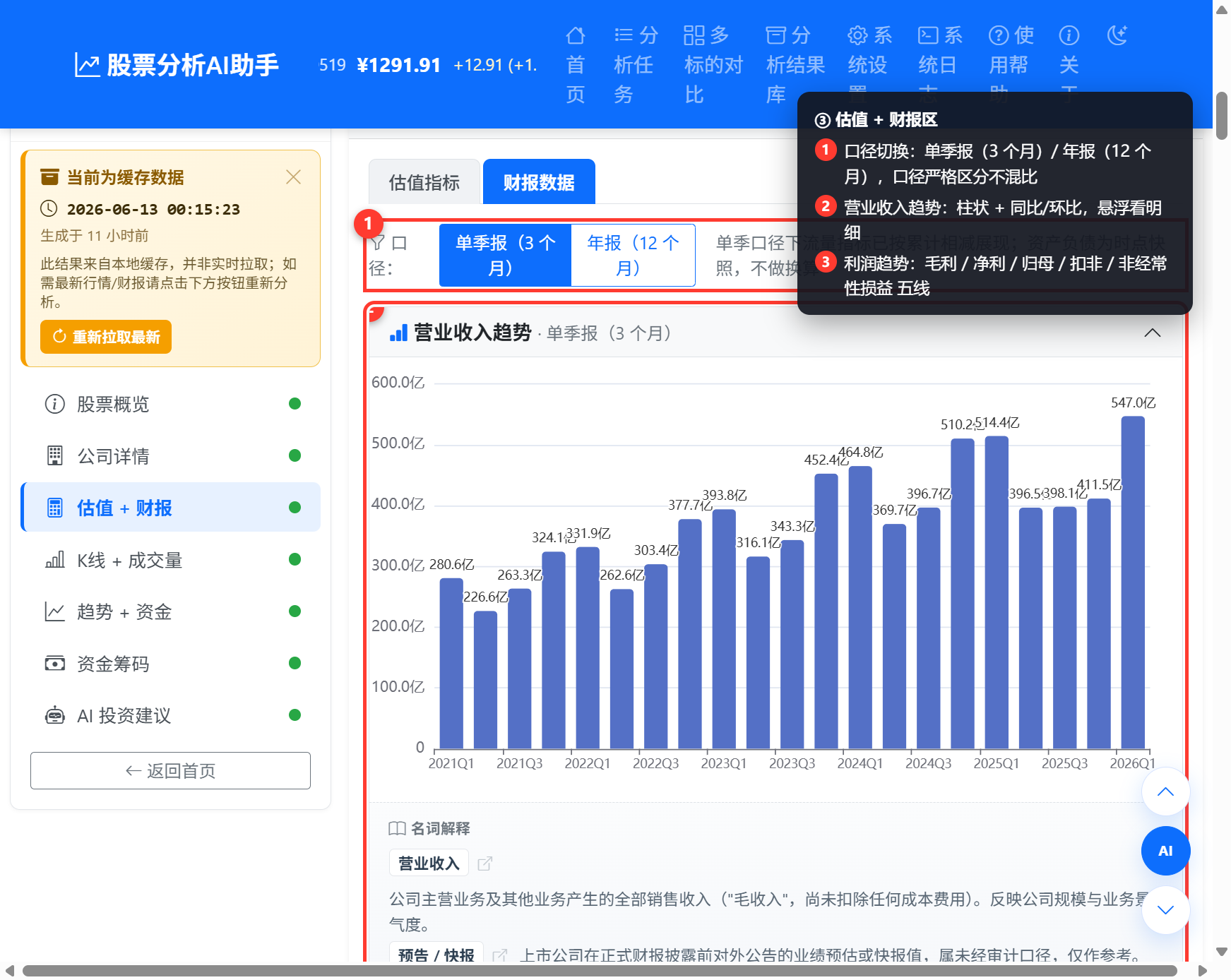Click the 2021Q1 bar labeled 280.6亿

click(451, 663)
